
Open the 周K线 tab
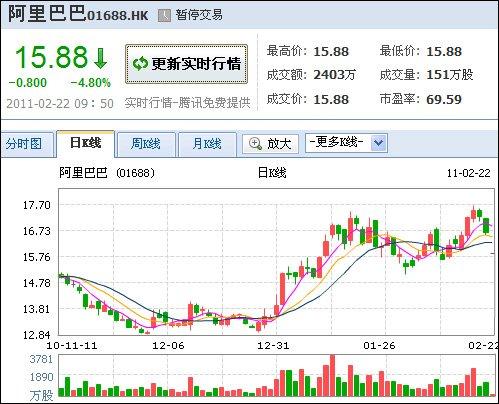(x=146, y=144)
